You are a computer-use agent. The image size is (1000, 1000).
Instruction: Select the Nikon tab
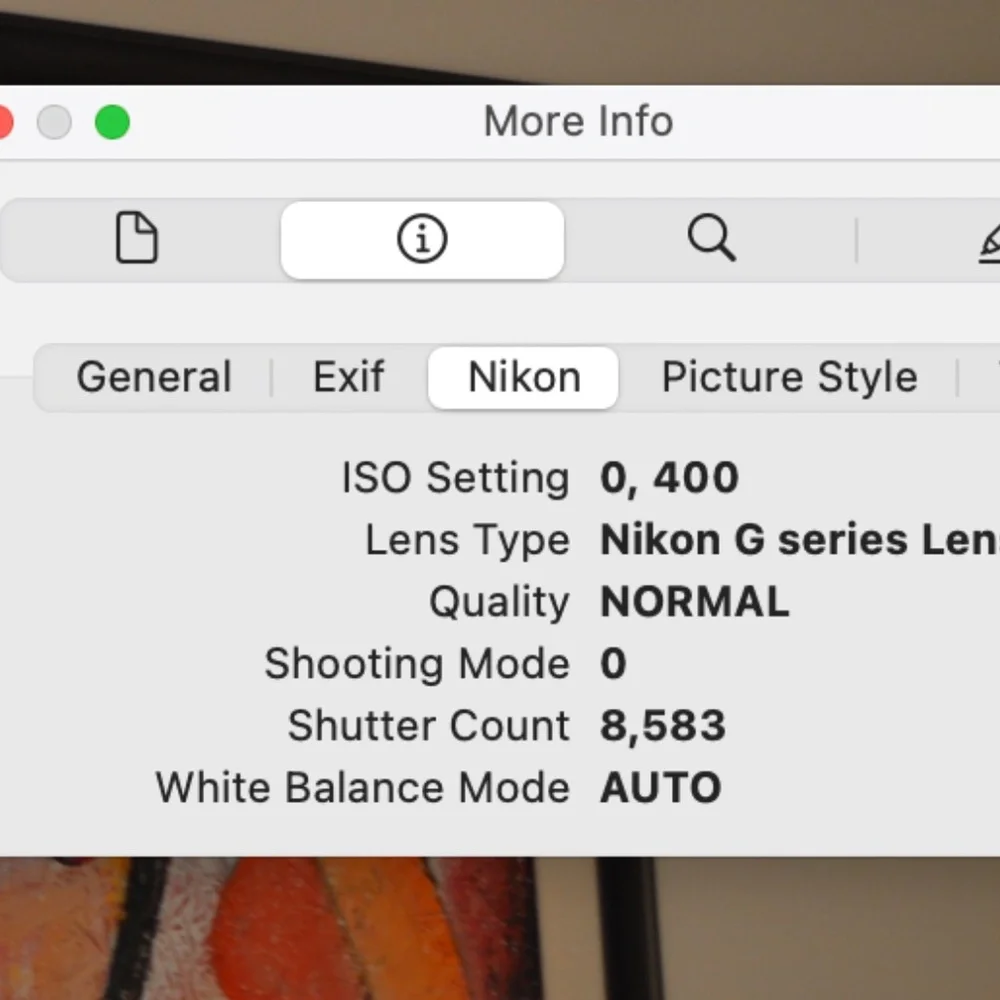[524, 378]
